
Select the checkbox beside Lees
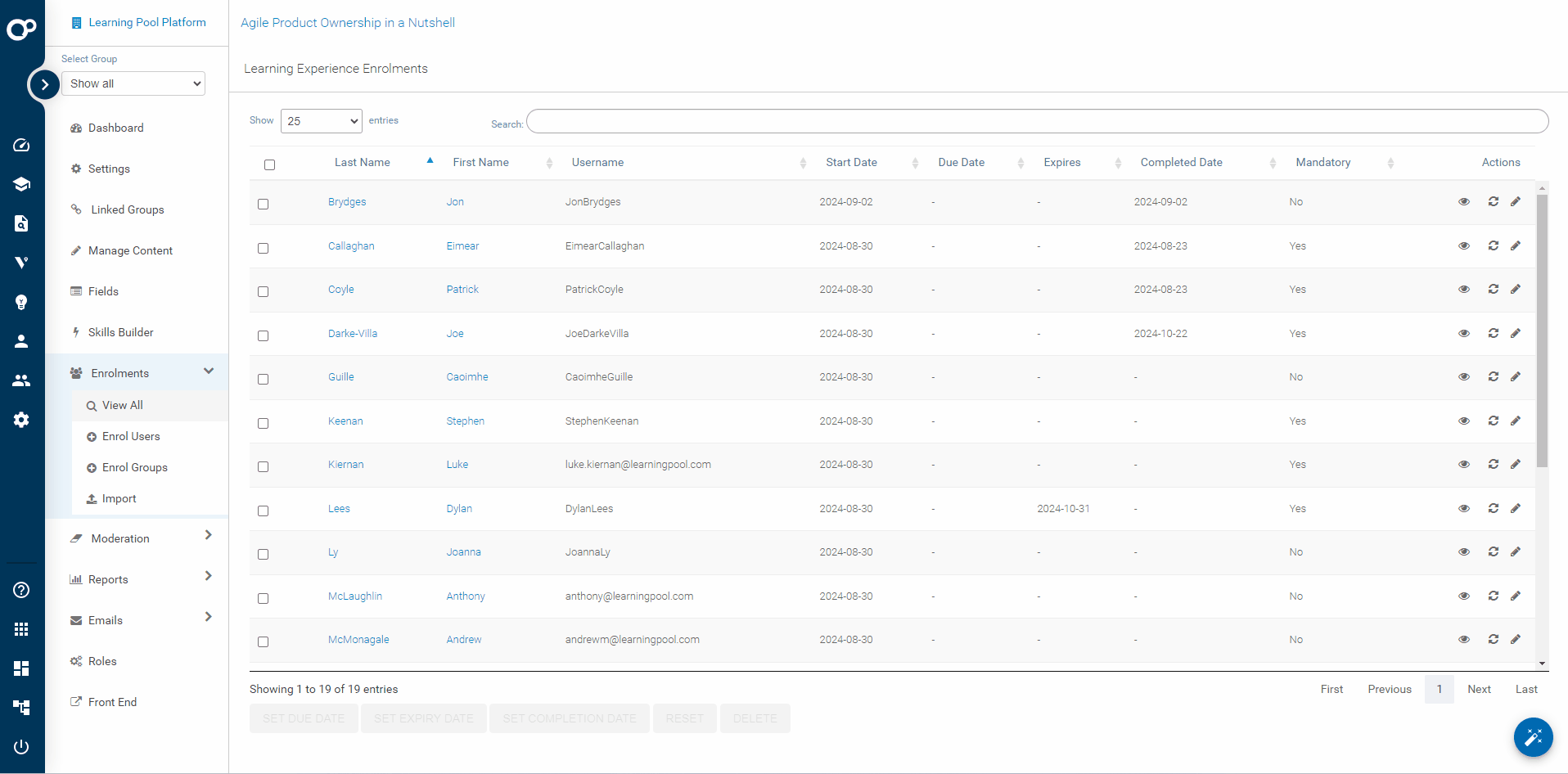(263, 511)
